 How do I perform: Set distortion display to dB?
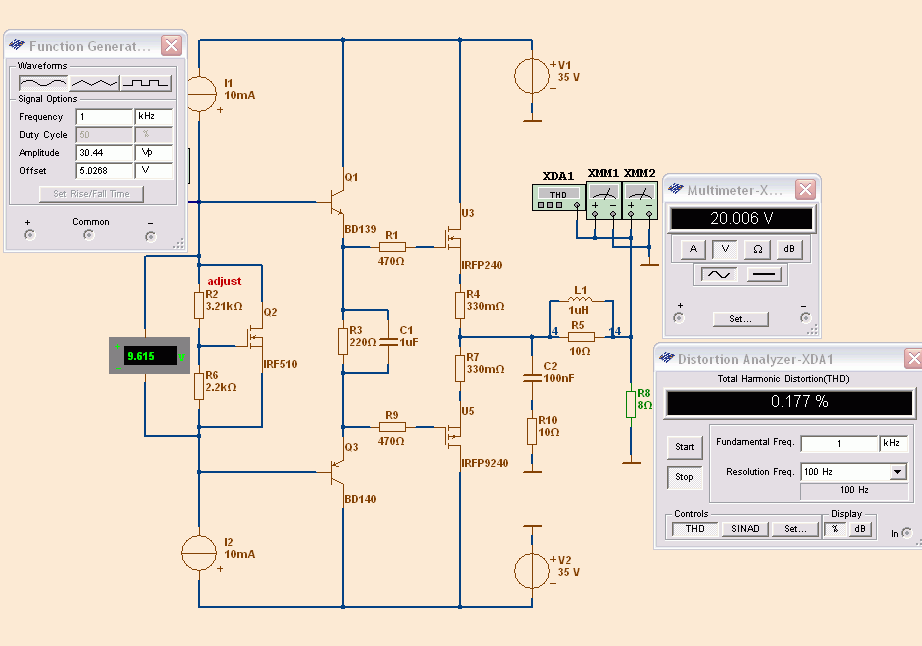point(860,528)
